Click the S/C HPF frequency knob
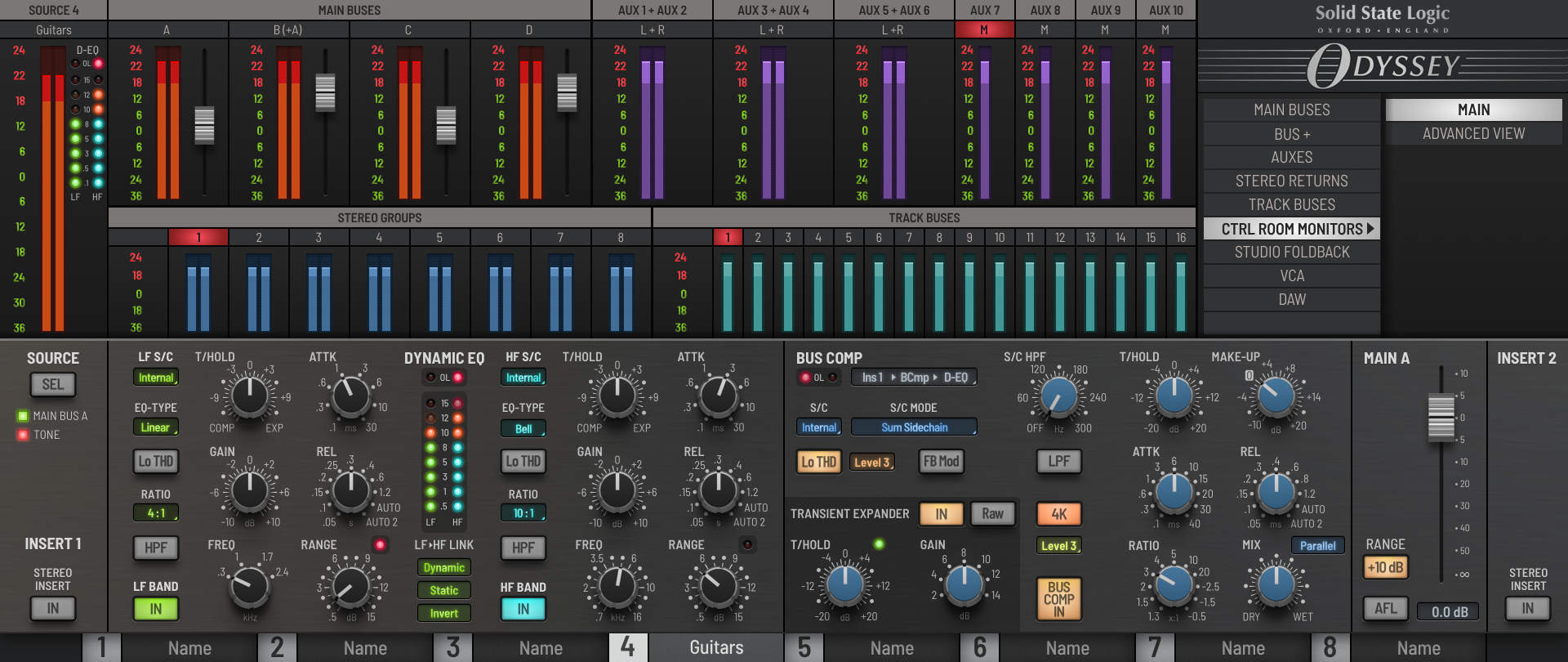Screen dimensions: 1568x662 pos(1059,396)
